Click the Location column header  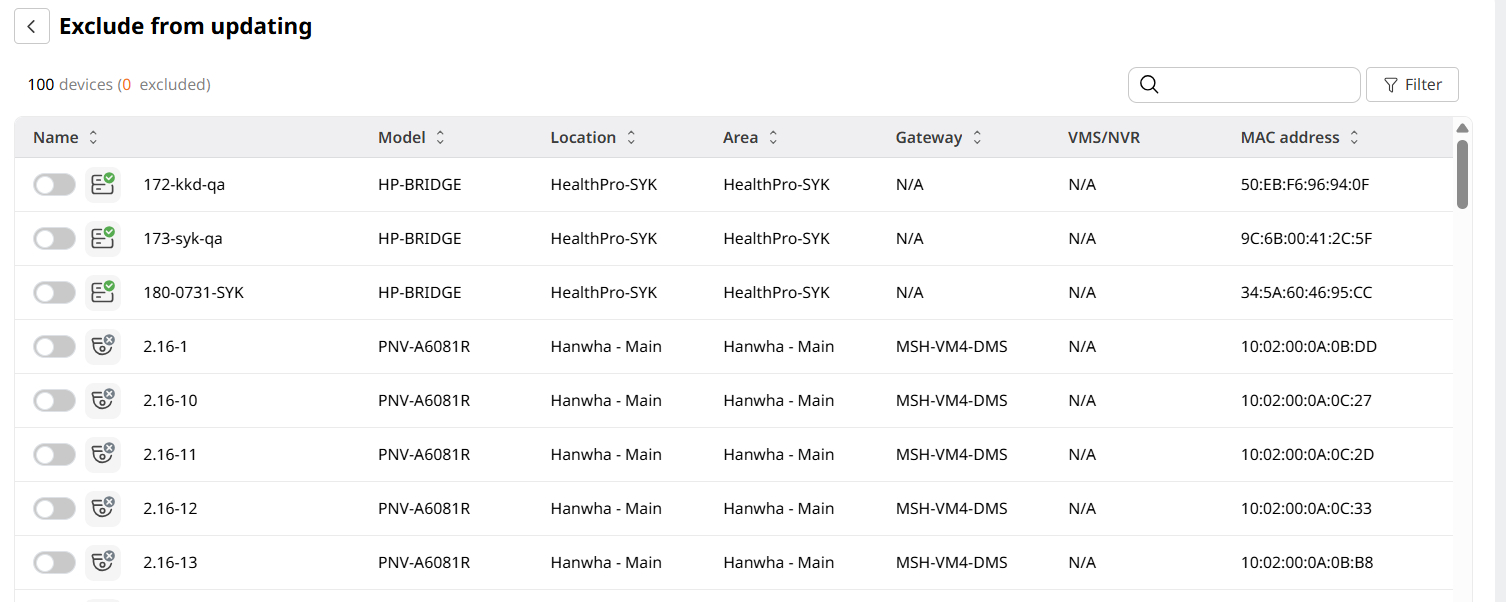[583, 138]
